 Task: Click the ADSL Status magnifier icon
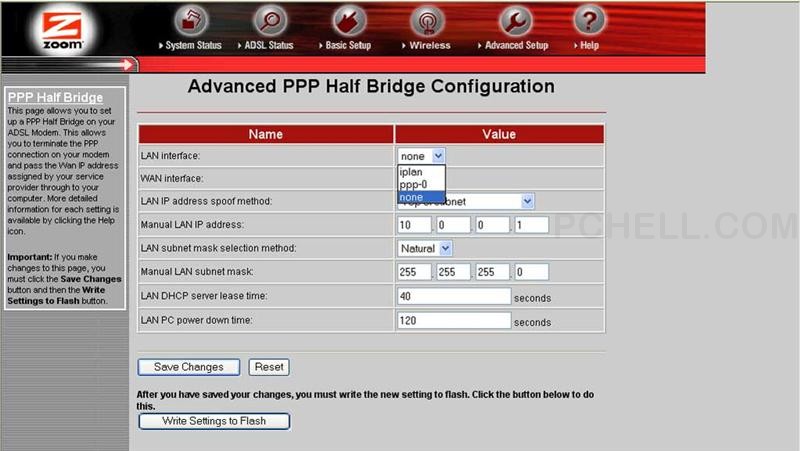(269, 20)
